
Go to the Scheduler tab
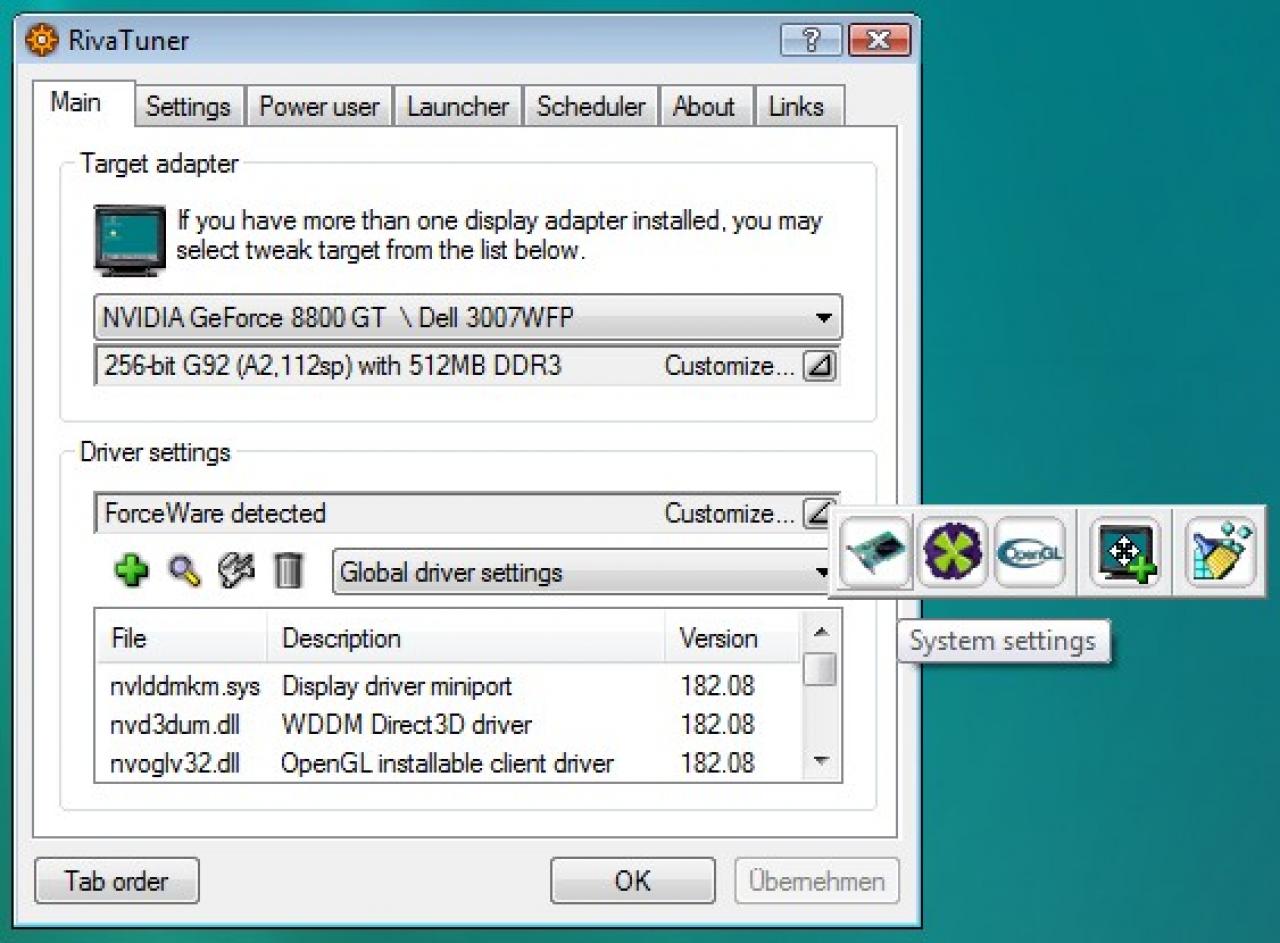click(x=591, y=106)
